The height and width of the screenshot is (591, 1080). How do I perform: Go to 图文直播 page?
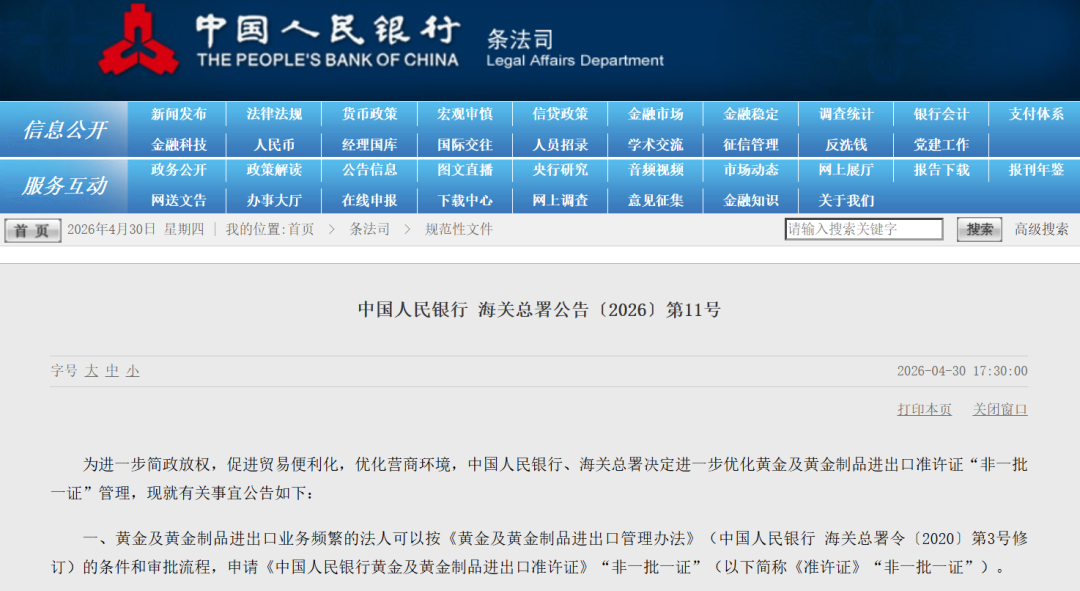click(x=465, y=170)
